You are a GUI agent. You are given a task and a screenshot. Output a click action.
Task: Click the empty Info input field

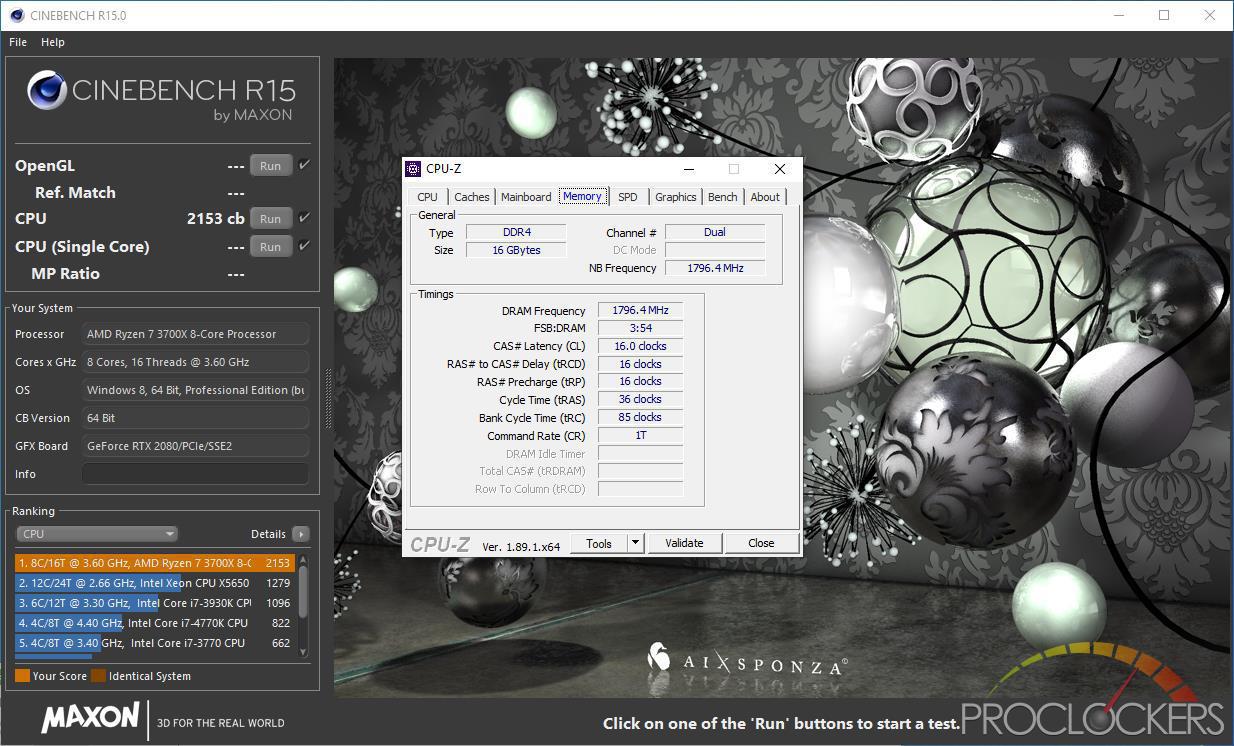pyautogui.click(x=195, y=474)
